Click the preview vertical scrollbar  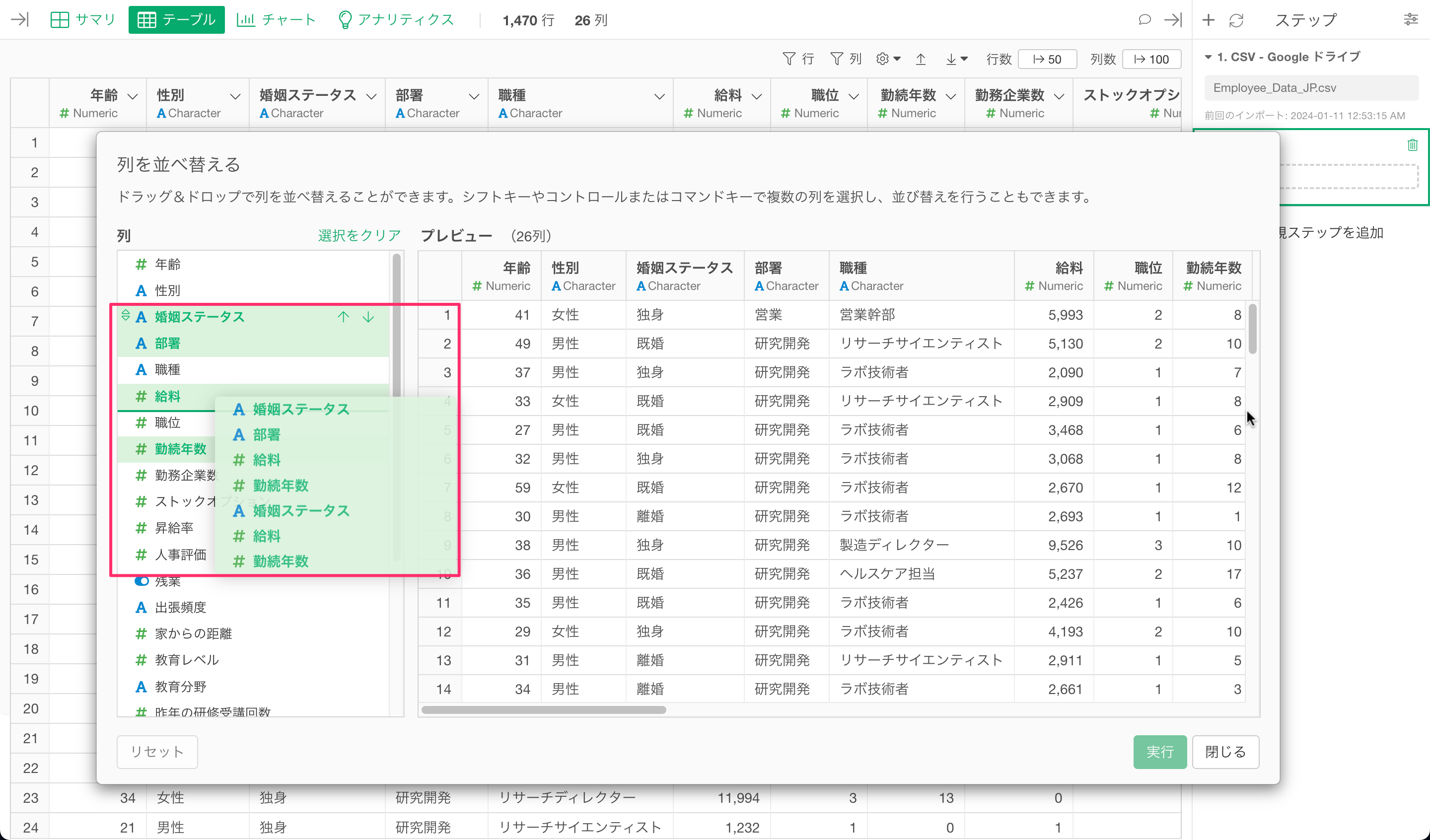tap(1252, 329)
